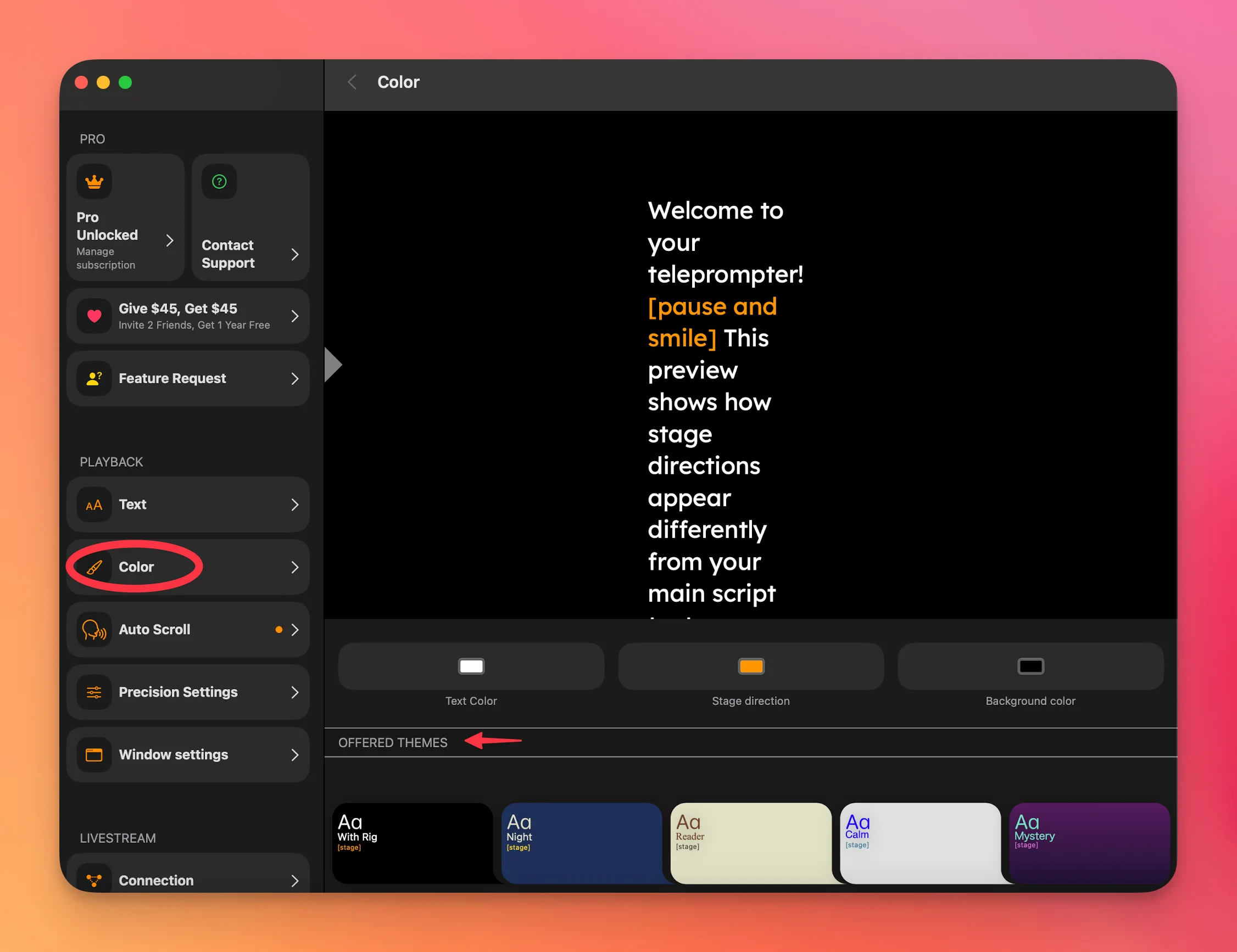Click the Precision Settings sliders icon

[94, 692]
